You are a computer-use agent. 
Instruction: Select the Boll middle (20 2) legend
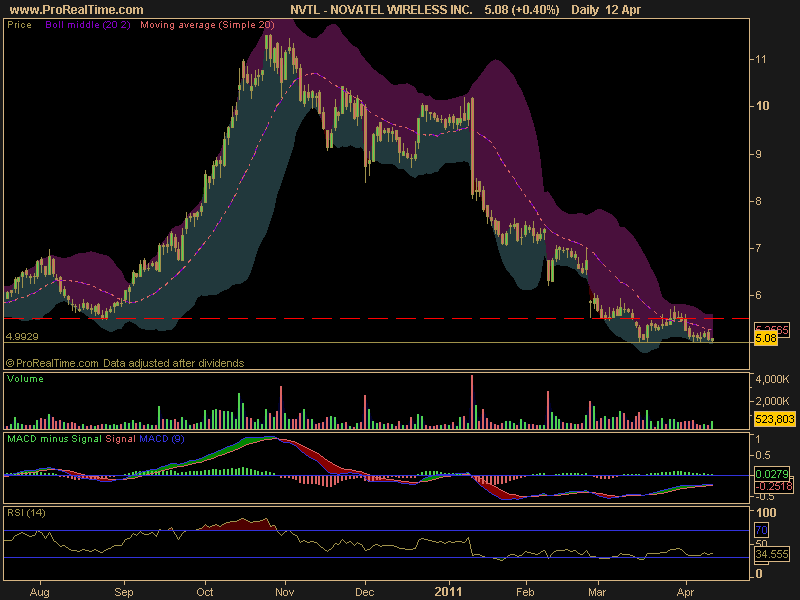(88, 24)
